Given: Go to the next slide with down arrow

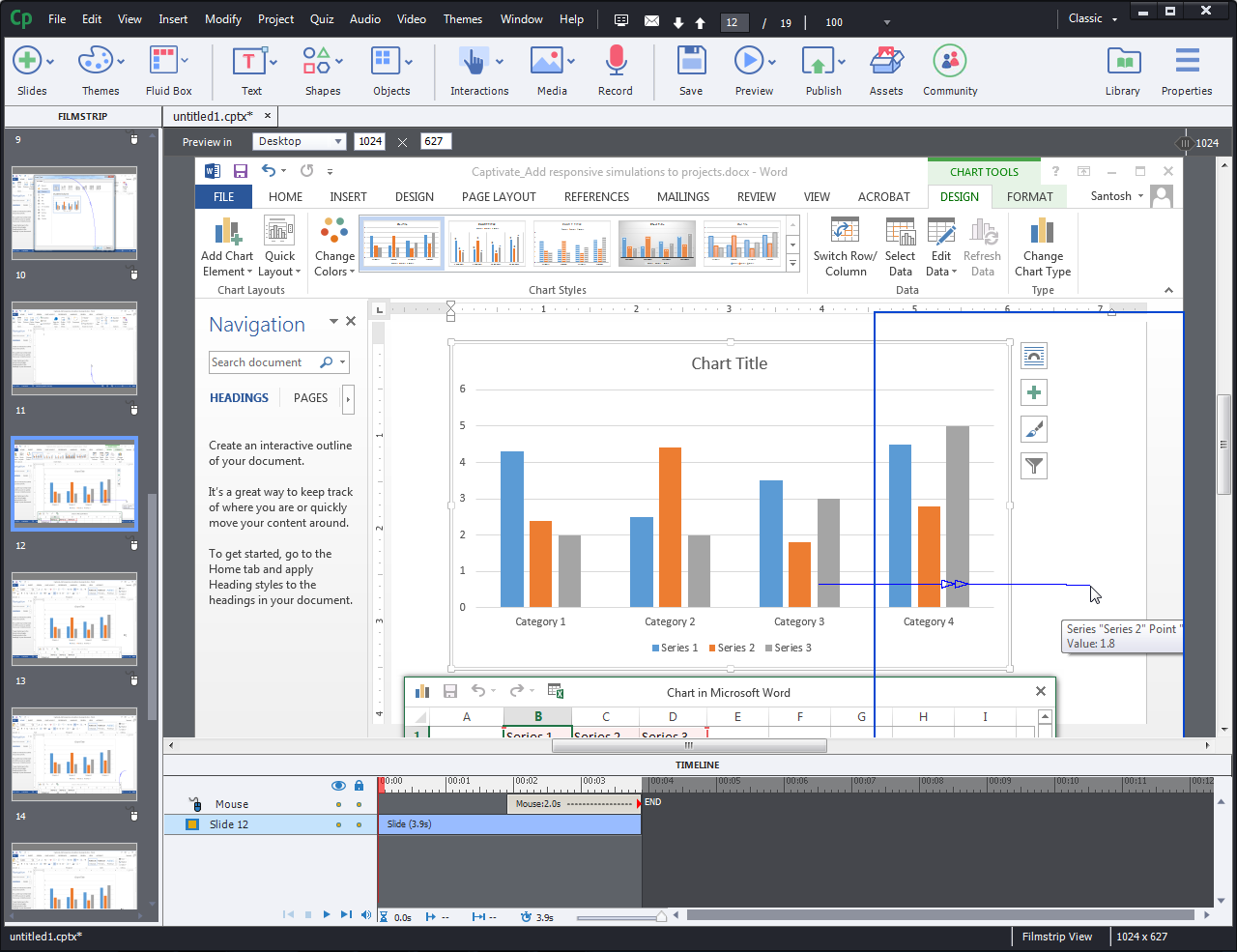Looking at the screenshot, I should tap(678, 22).
